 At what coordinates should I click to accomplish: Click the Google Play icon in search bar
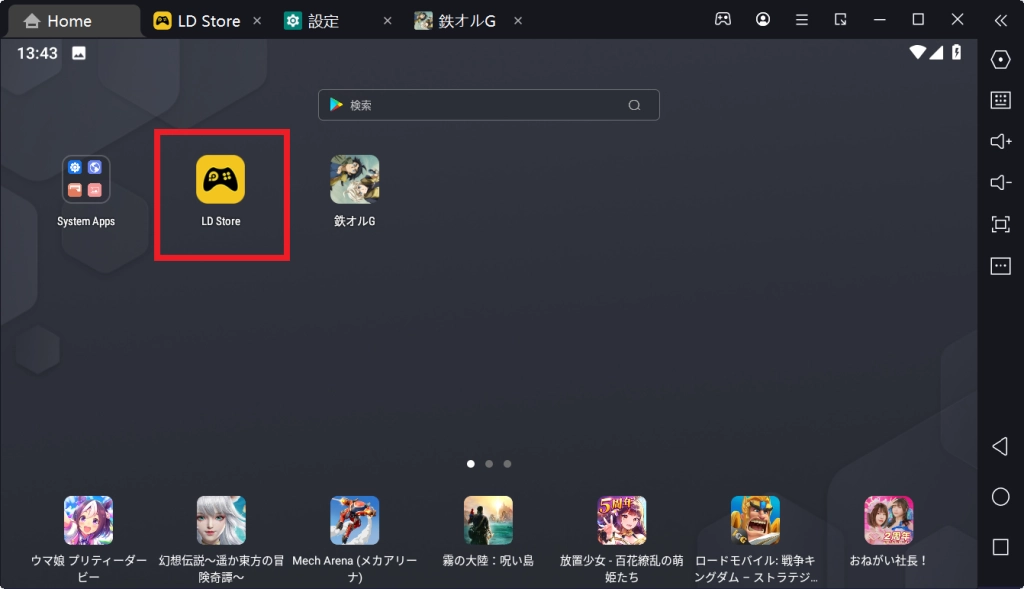[336, 104]
